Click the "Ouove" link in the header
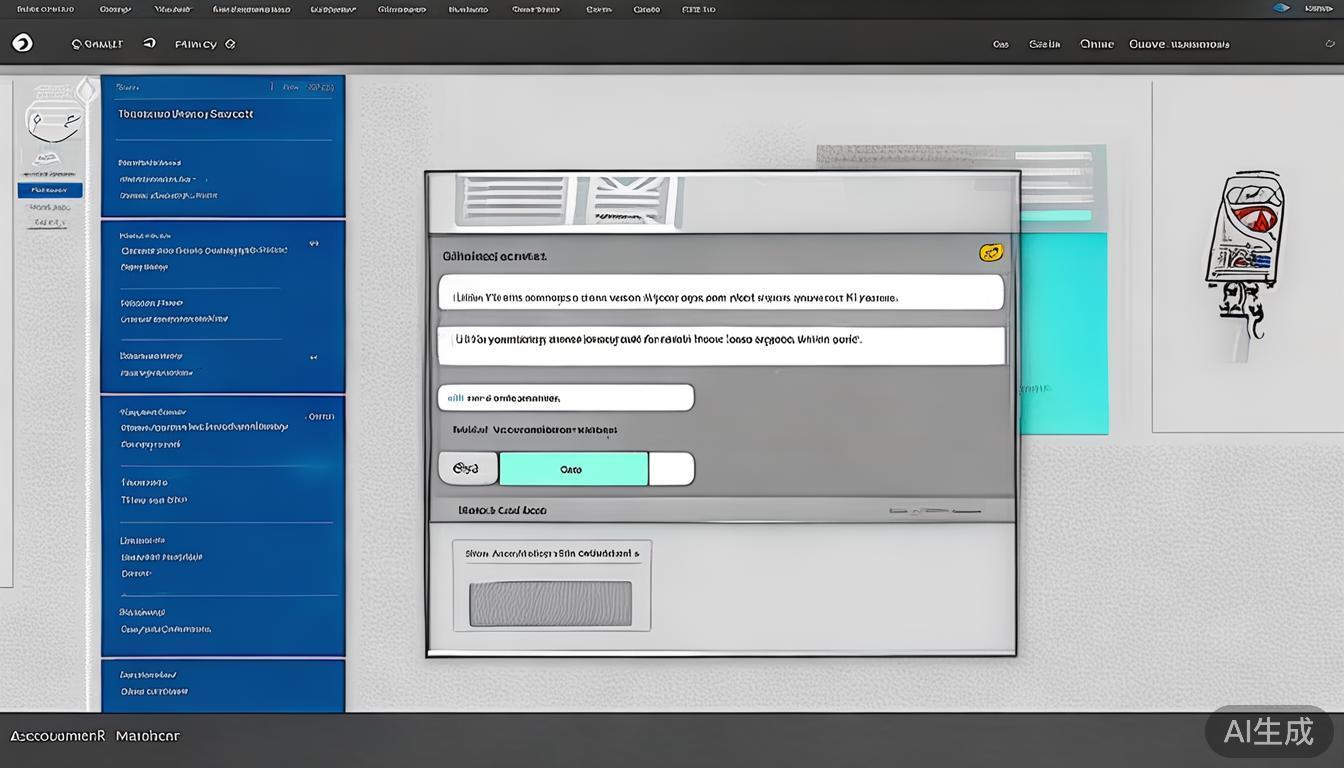 pos(1146,44)
